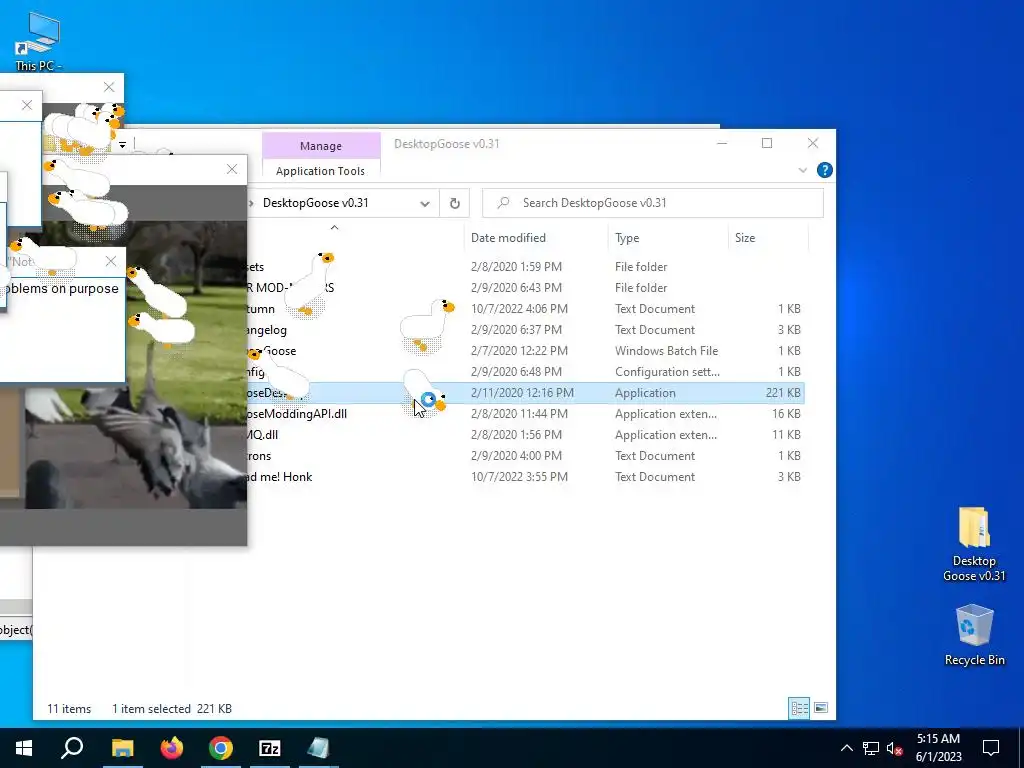Viewport: 1024px width, 768px height.
Task: Maximize the DesktopGoose v0.31 Explorer window
Action: coord(767,144)
